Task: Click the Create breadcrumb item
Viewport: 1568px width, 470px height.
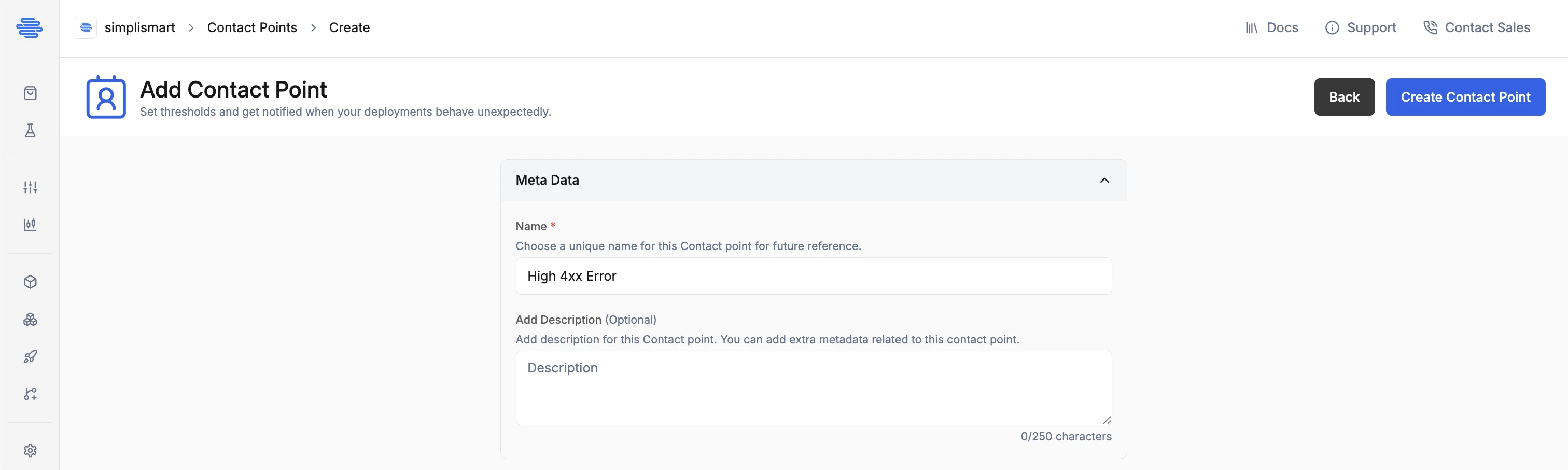Action: coord(349,28)
